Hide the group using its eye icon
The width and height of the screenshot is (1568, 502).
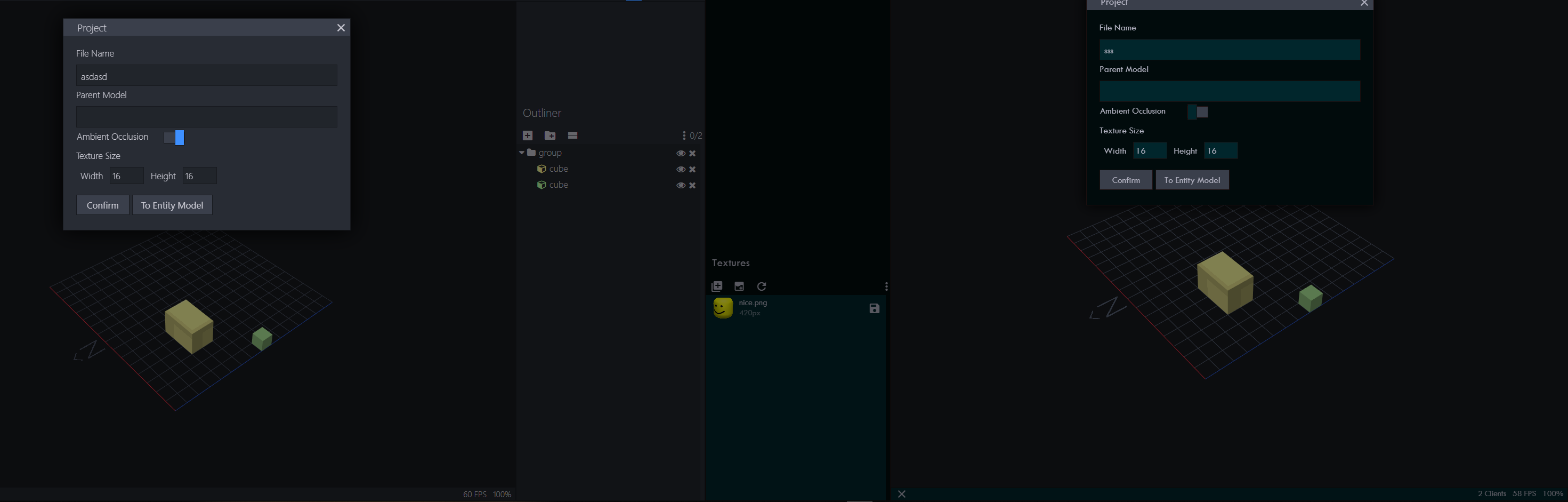(x=681, y=153)
